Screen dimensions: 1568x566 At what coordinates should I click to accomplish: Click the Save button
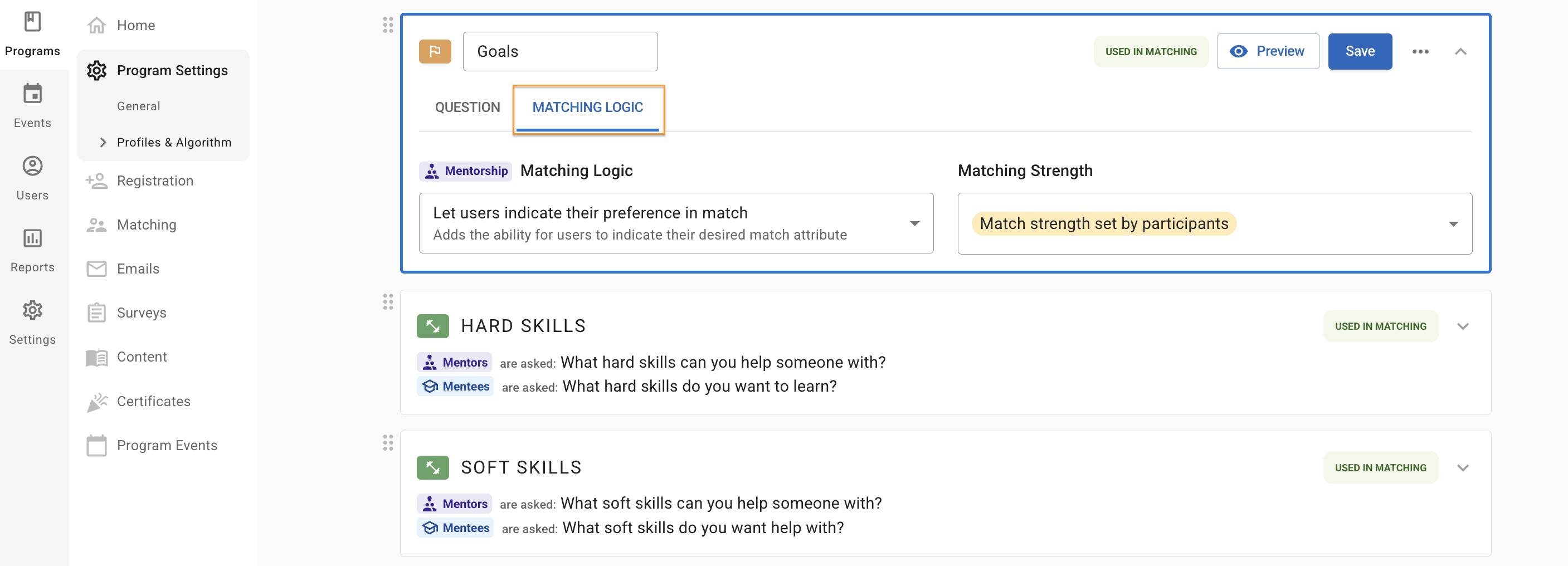click(1359, 52)
